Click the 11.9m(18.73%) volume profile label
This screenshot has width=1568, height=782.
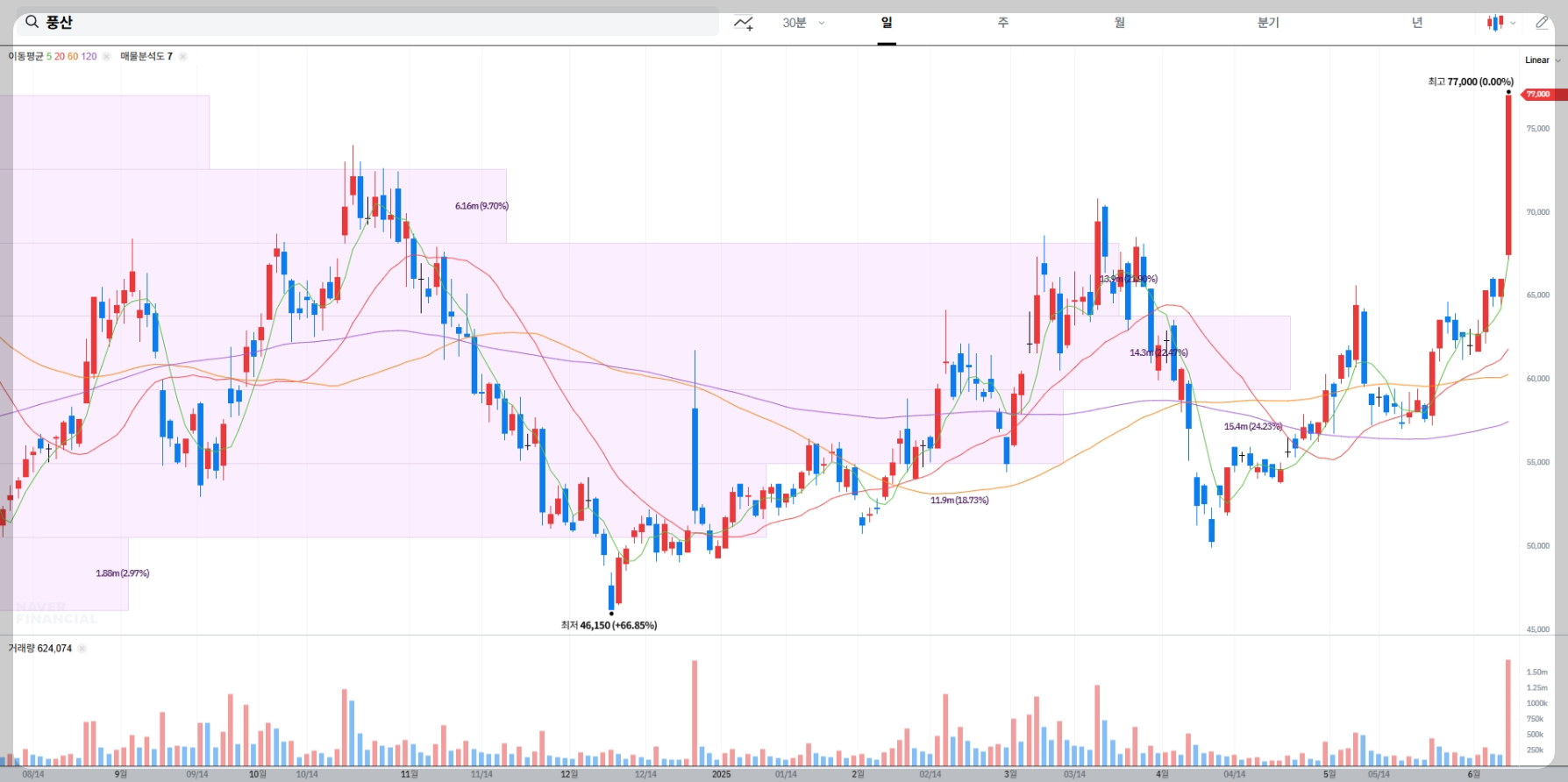click(959, 501)
